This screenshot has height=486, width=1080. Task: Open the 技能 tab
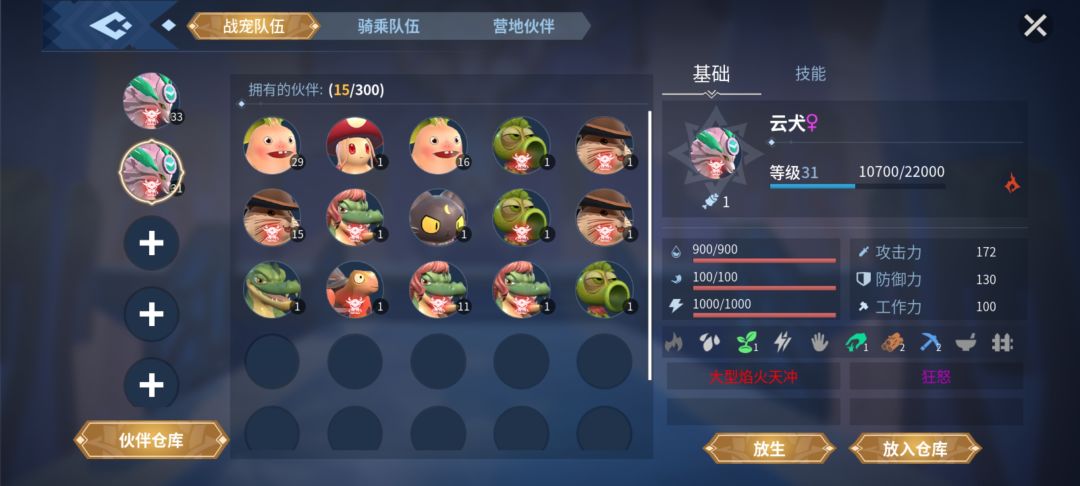coord(811,74)
